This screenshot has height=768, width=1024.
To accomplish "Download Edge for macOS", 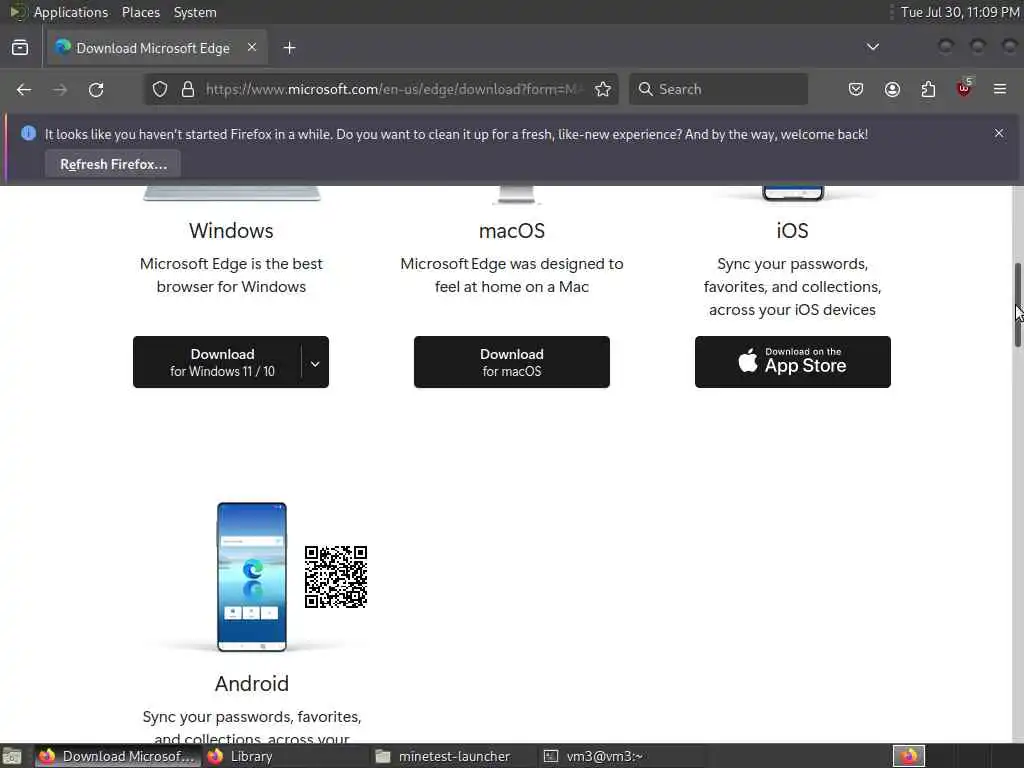I will click(512, 362).
